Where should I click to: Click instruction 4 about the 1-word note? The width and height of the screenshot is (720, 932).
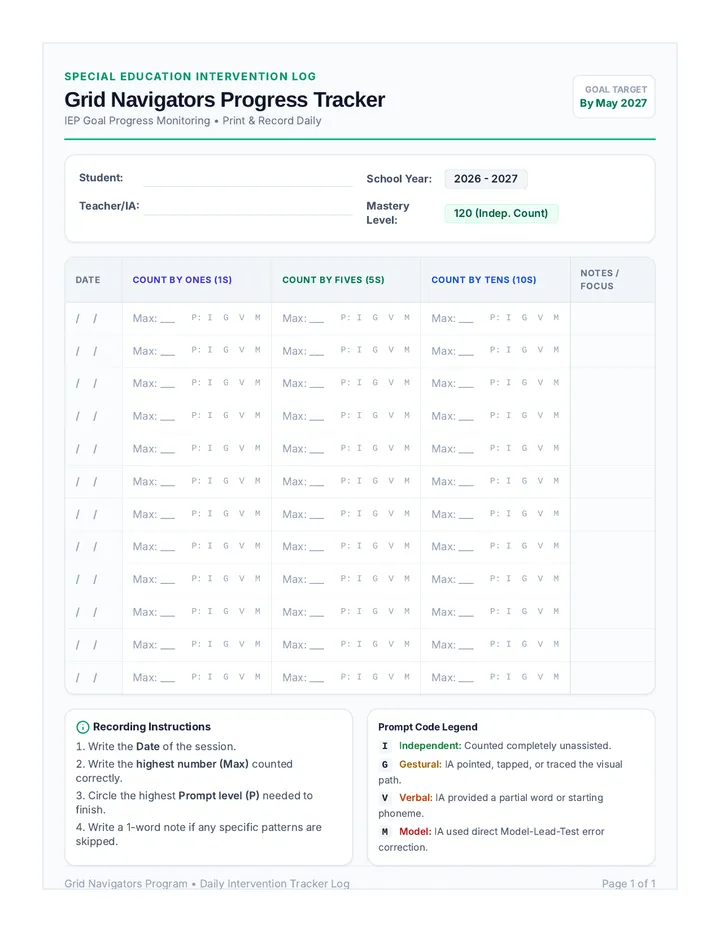pyautogui.click(x=199, y=834)
